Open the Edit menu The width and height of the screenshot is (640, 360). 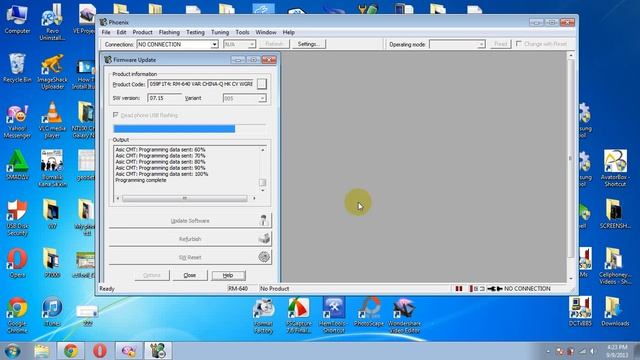pos(121,32)
